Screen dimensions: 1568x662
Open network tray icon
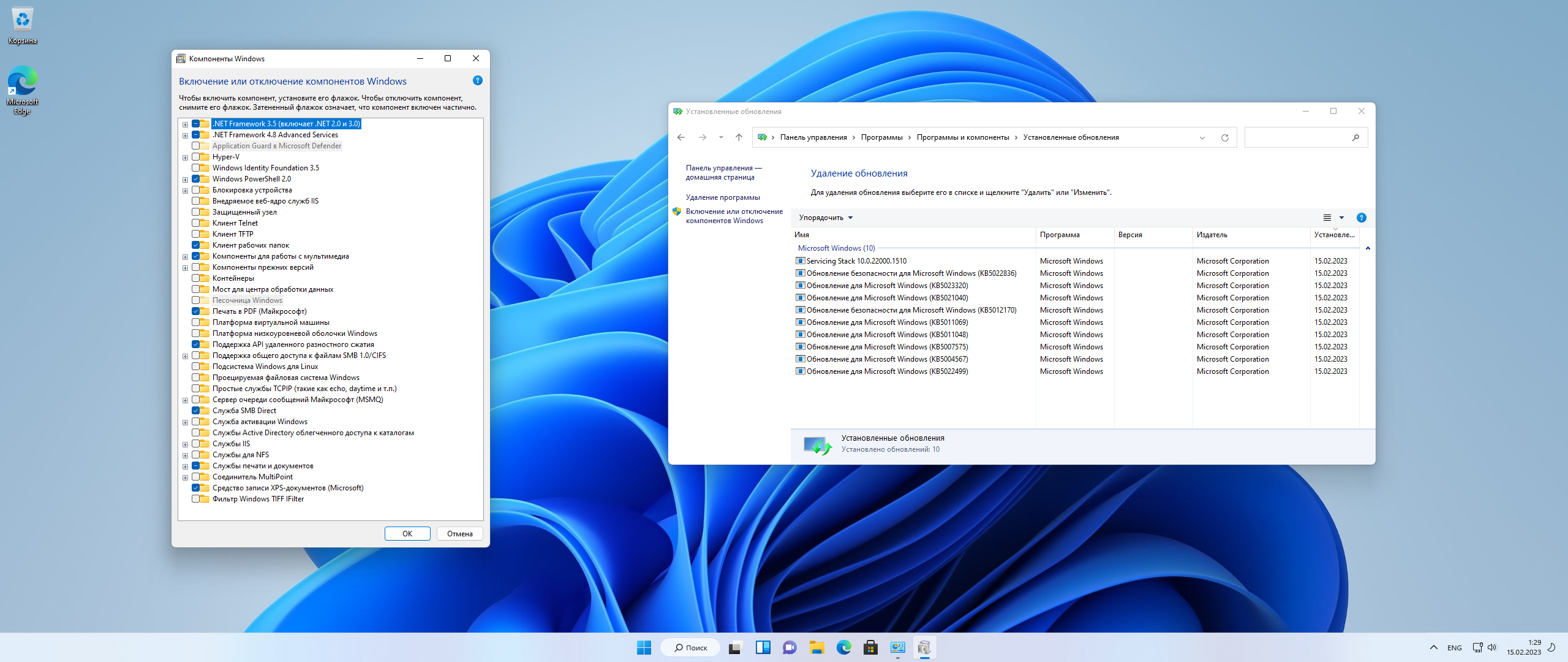point(1477,647)
